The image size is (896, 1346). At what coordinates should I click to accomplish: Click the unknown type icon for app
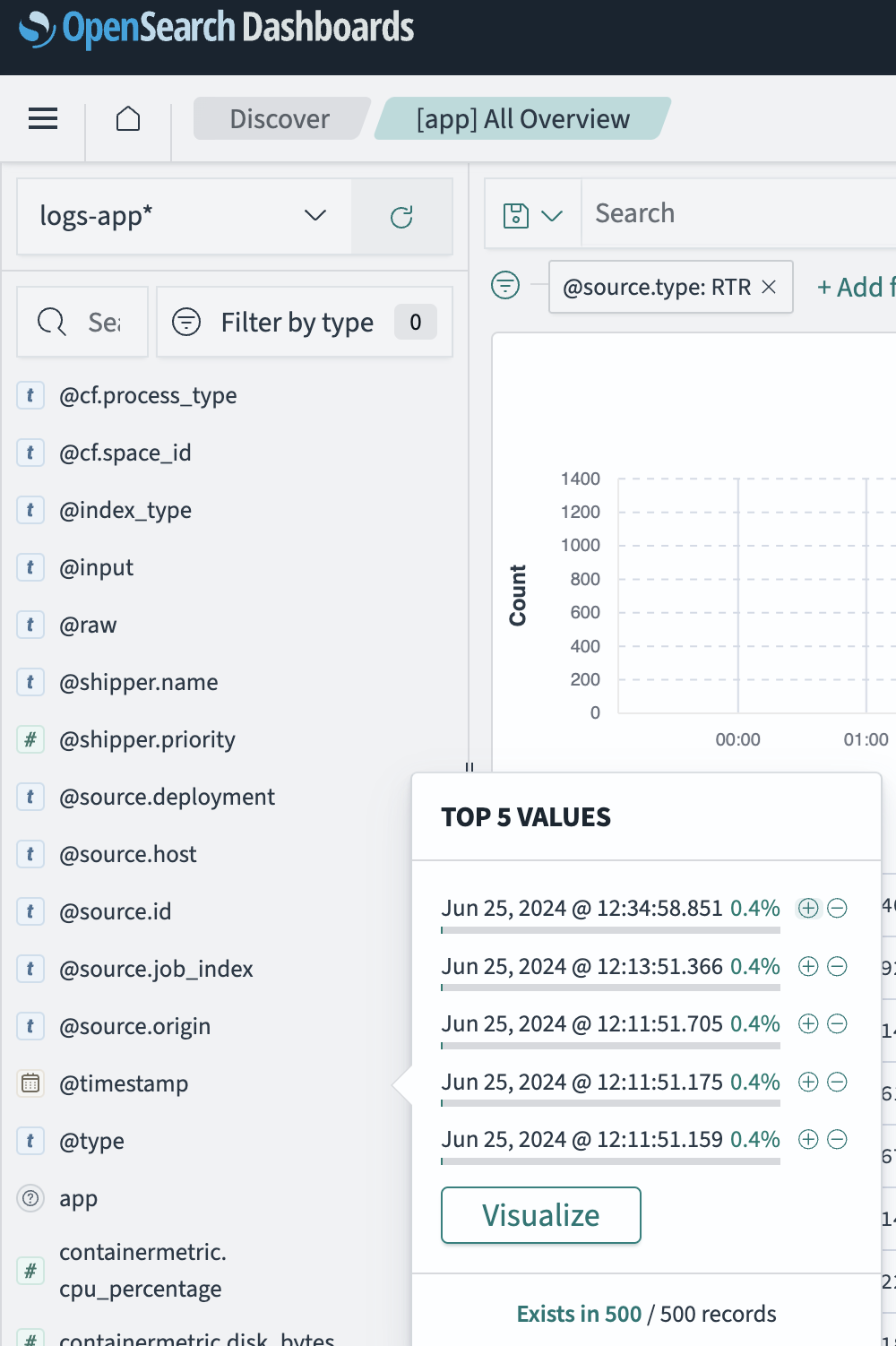click(x=30, y=1198)
